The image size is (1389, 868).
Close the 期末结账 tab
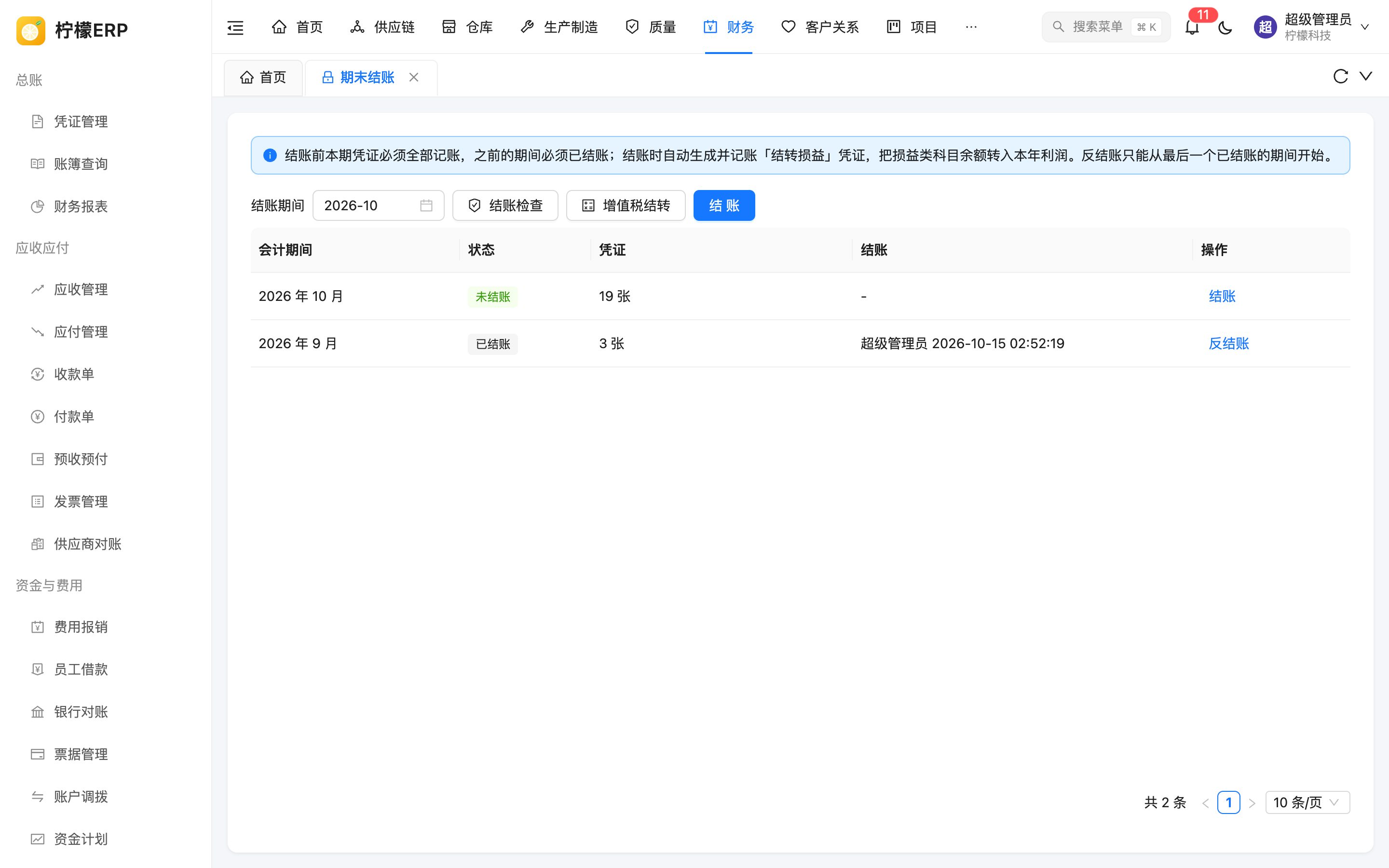414,77
